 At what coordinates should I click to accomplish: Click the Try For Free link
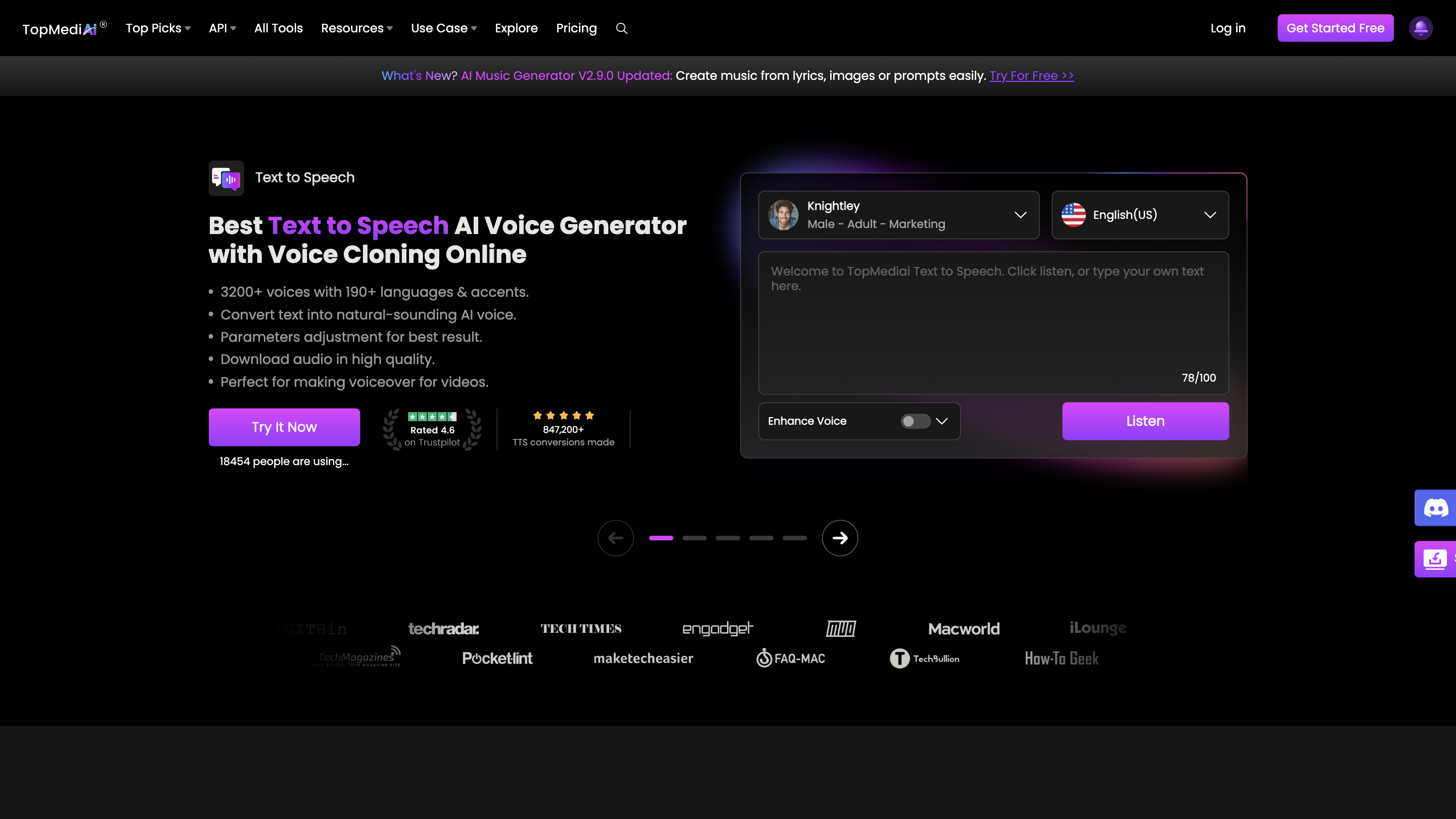click(x=1031, y=76)
